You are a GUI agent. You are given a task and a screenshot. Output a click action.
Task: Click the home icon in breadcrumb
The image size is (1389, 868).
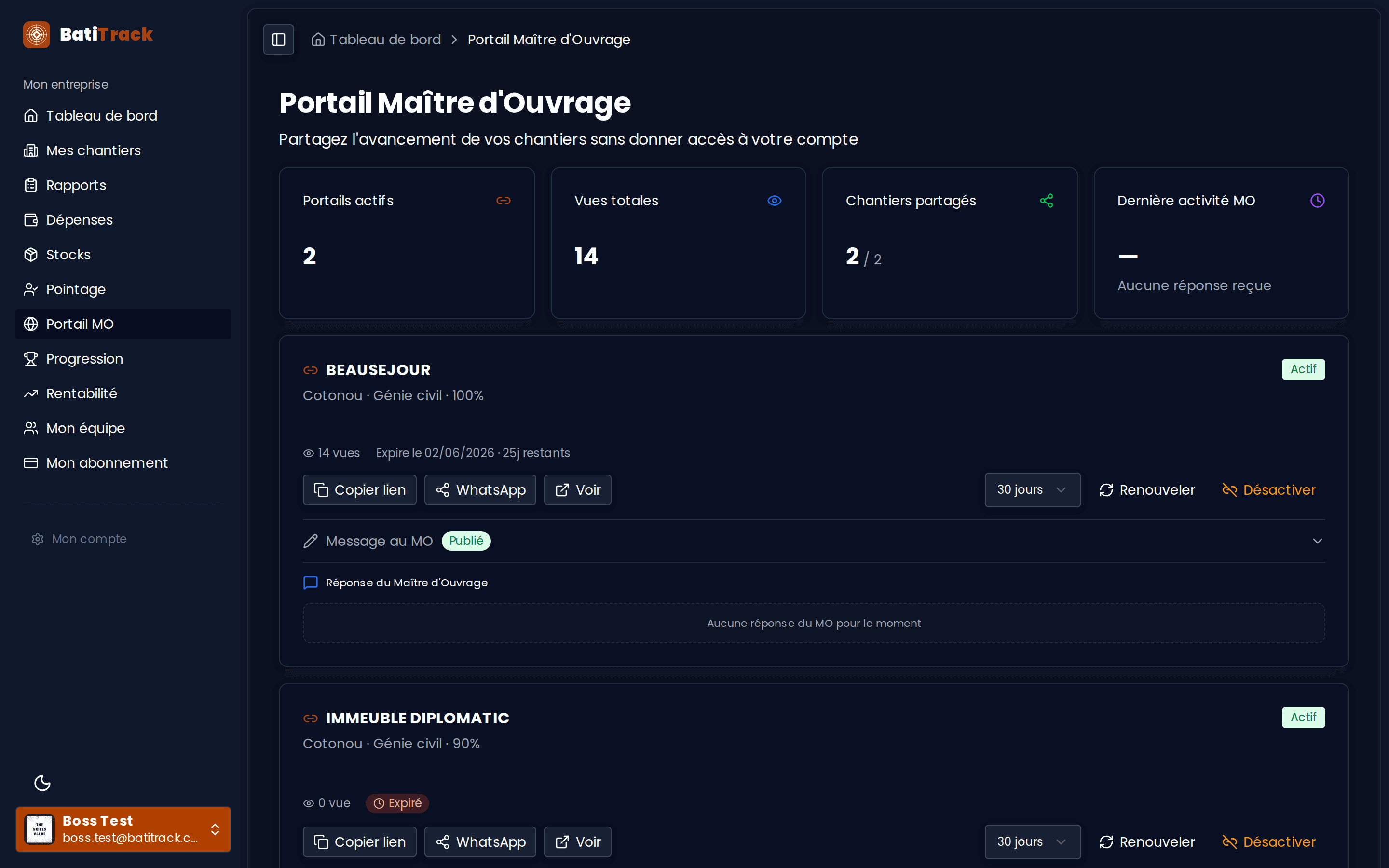pyautogui.click(x=318, y=40)
